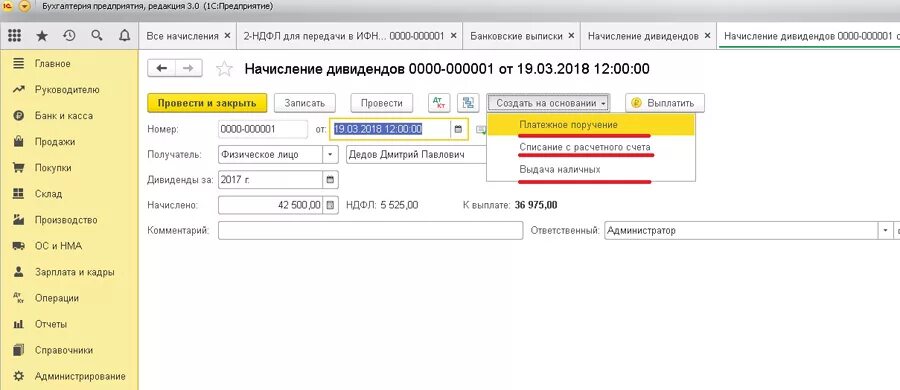Focus the Начислено amount field

(270, 205)
